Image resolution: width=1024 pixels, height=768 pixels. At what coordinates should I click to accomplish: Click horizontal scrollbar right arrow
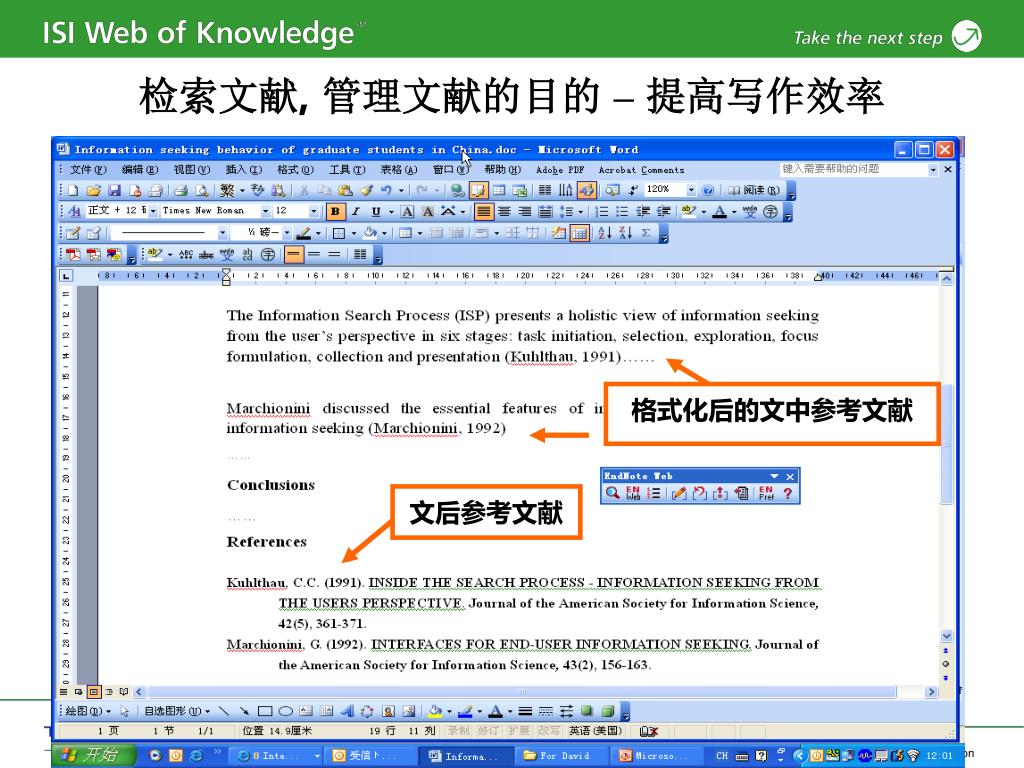tap(931, 692)
